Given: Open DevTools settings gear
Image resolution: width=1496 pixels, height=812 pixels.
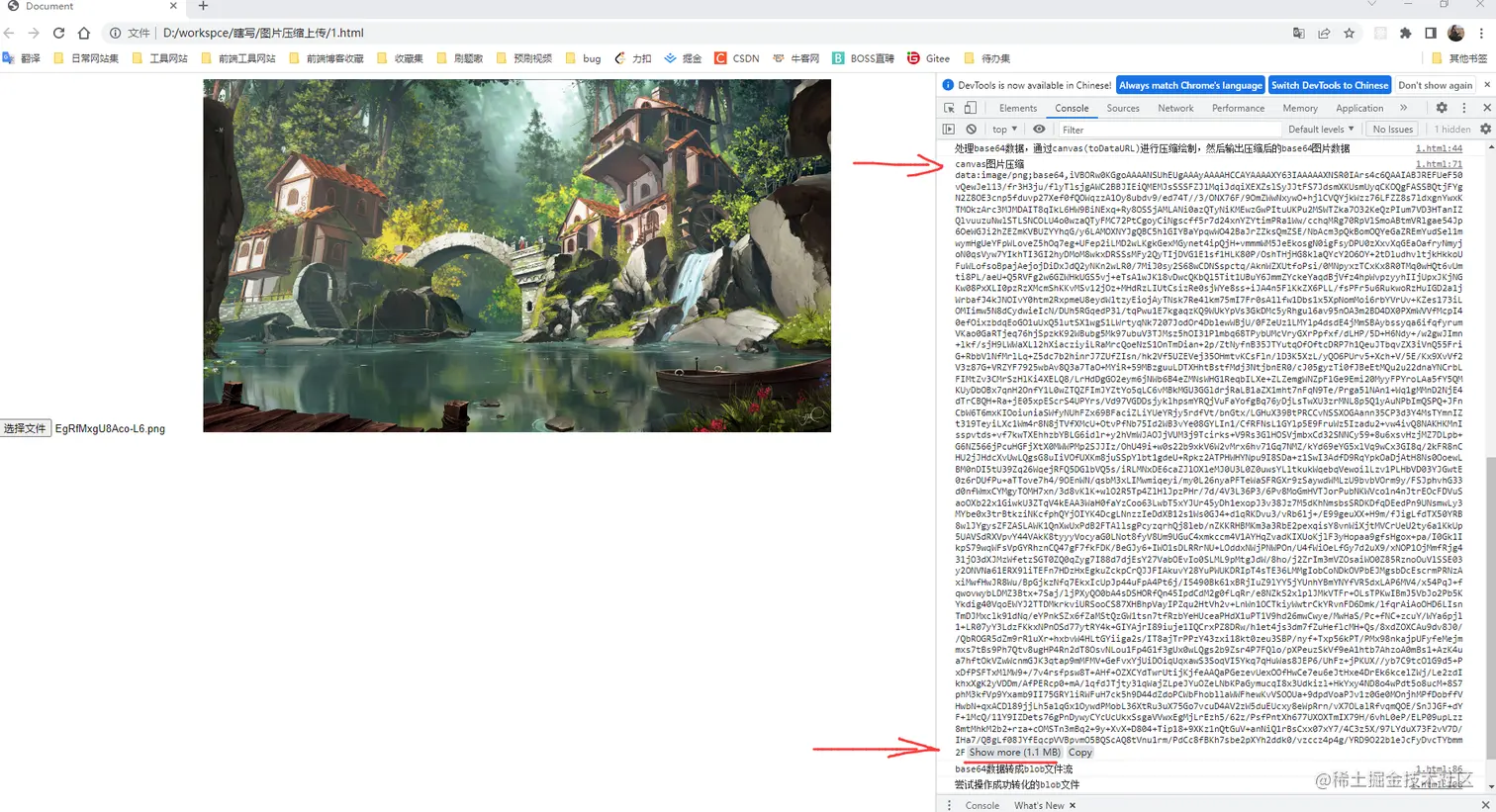Looking at the screenshot, I should [x=1442, y=108].
